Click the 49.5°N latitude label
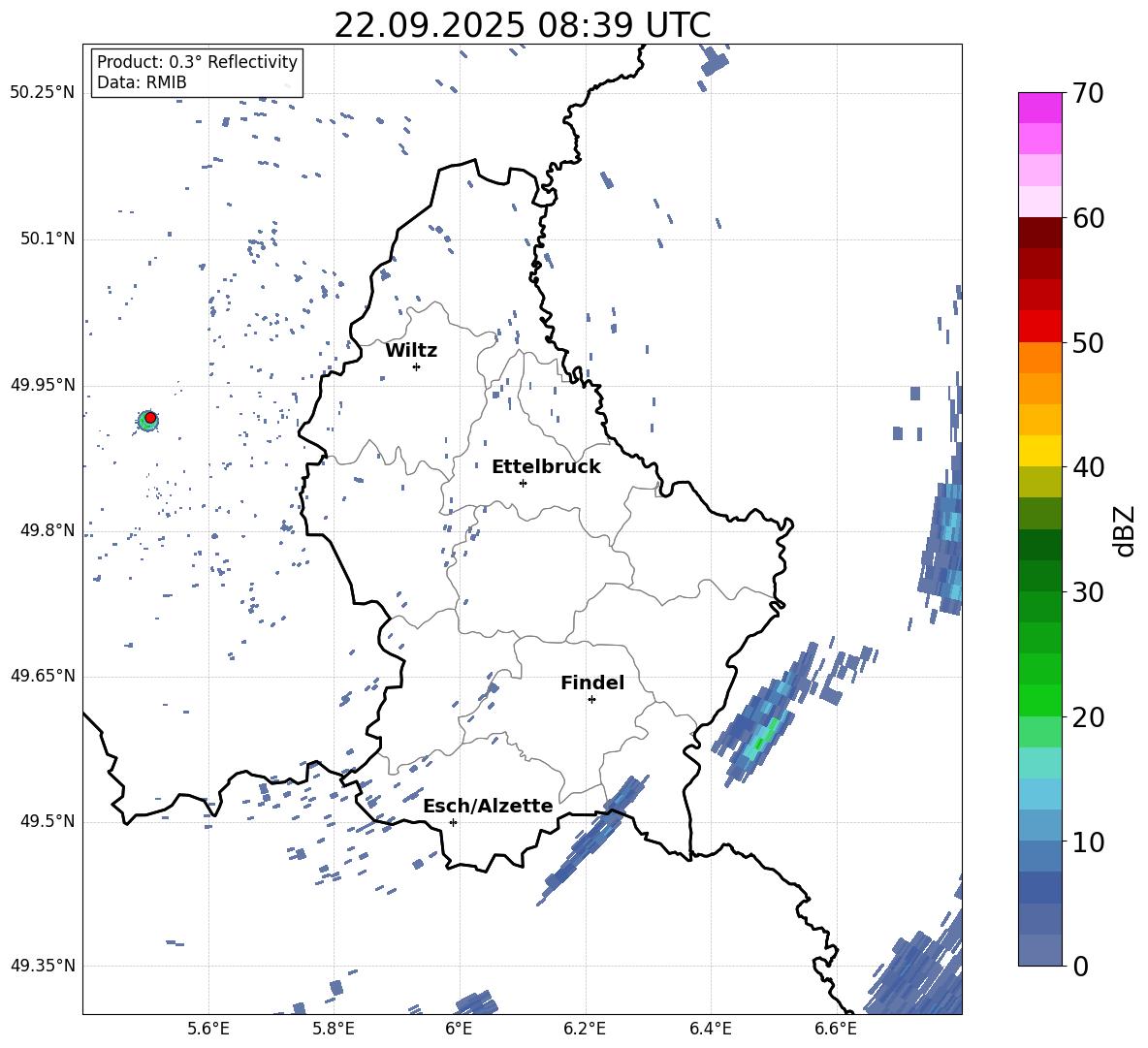1148x1048 pixels. pos(48,822)
